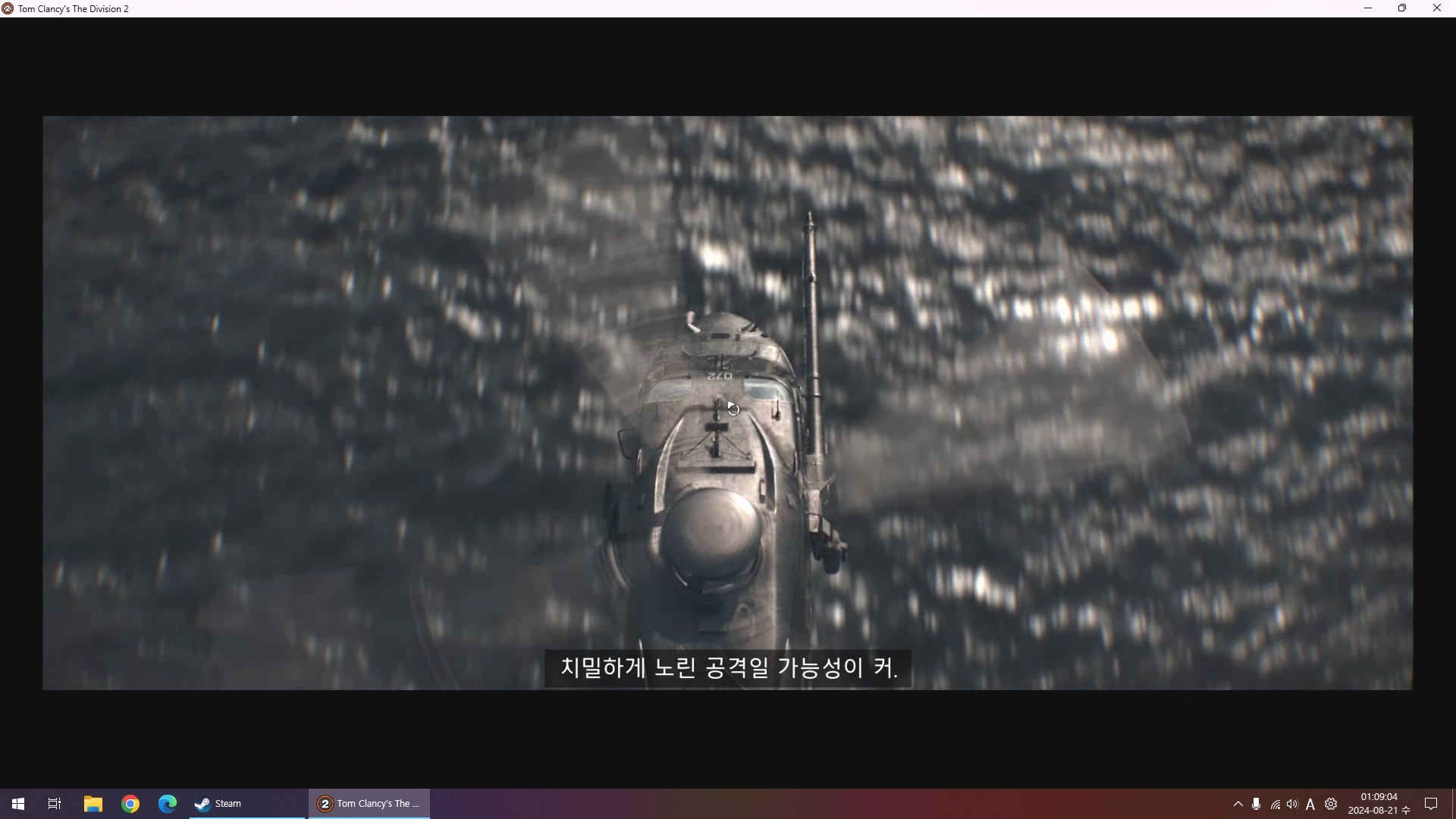Open the Windows Start menu
The height and width of the screenshot is (819, 1456).
tap(18, 804)
